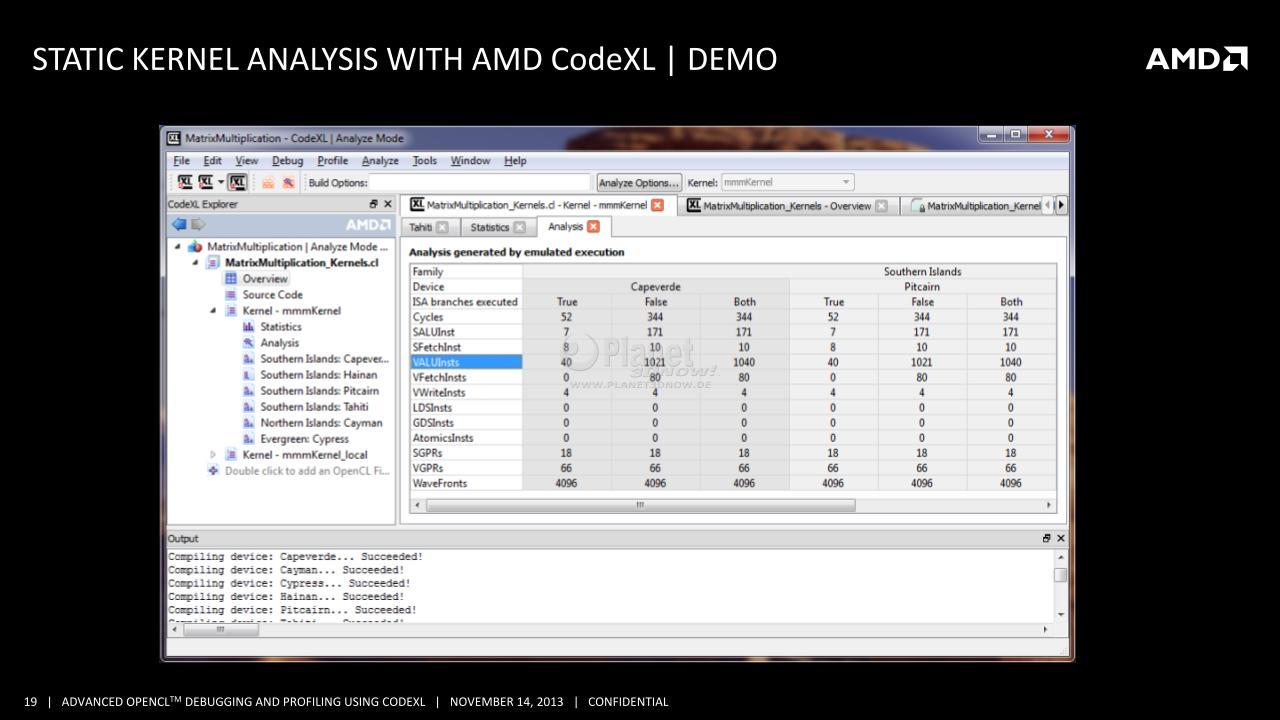Click the Evergreen: Cypress icon
This screenshot has height=720, width=1280.
pos(249,439)
